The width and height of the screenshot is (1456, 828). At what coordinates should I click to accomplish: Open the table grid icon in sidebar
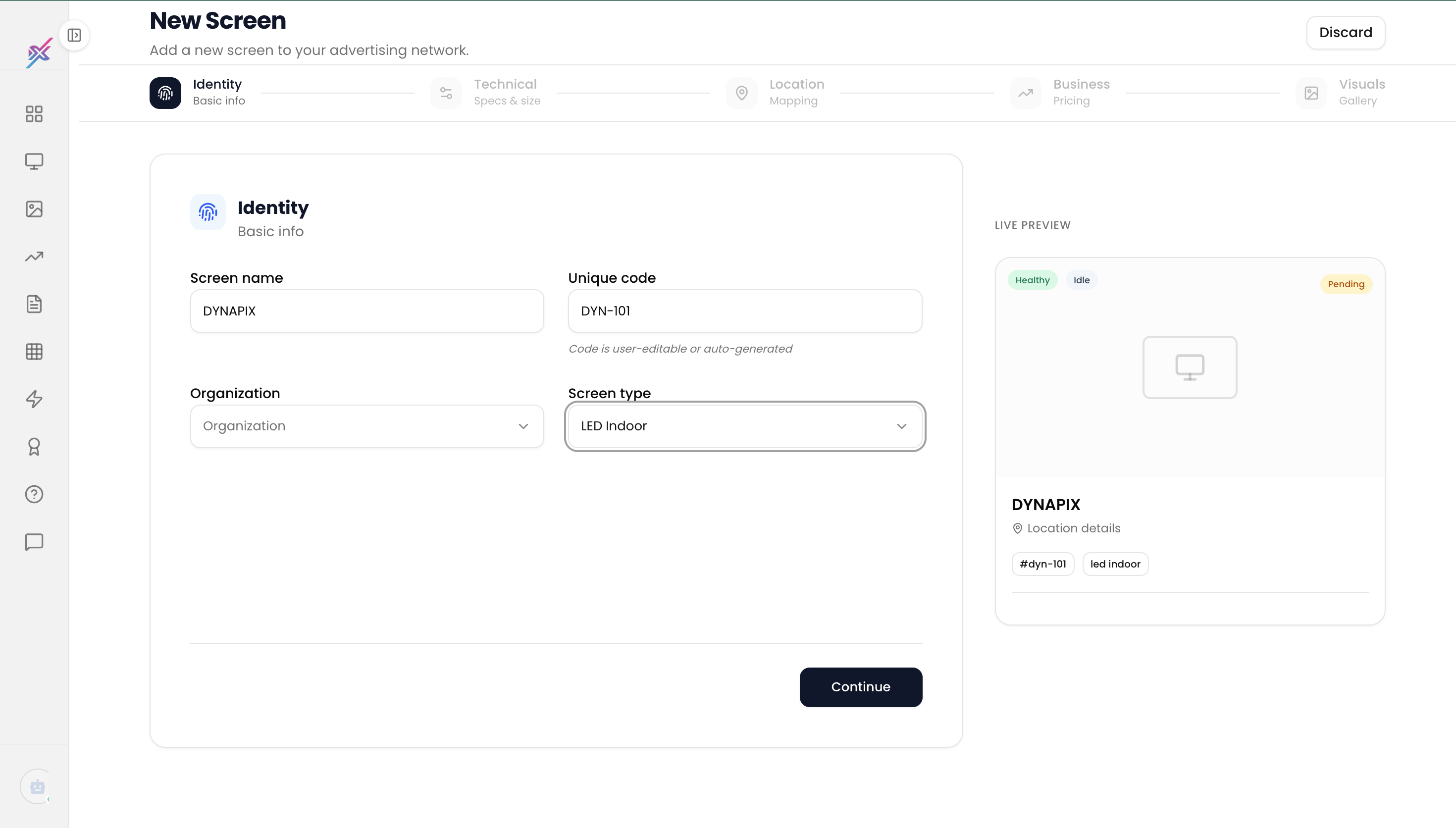click(x=34, y=352)
